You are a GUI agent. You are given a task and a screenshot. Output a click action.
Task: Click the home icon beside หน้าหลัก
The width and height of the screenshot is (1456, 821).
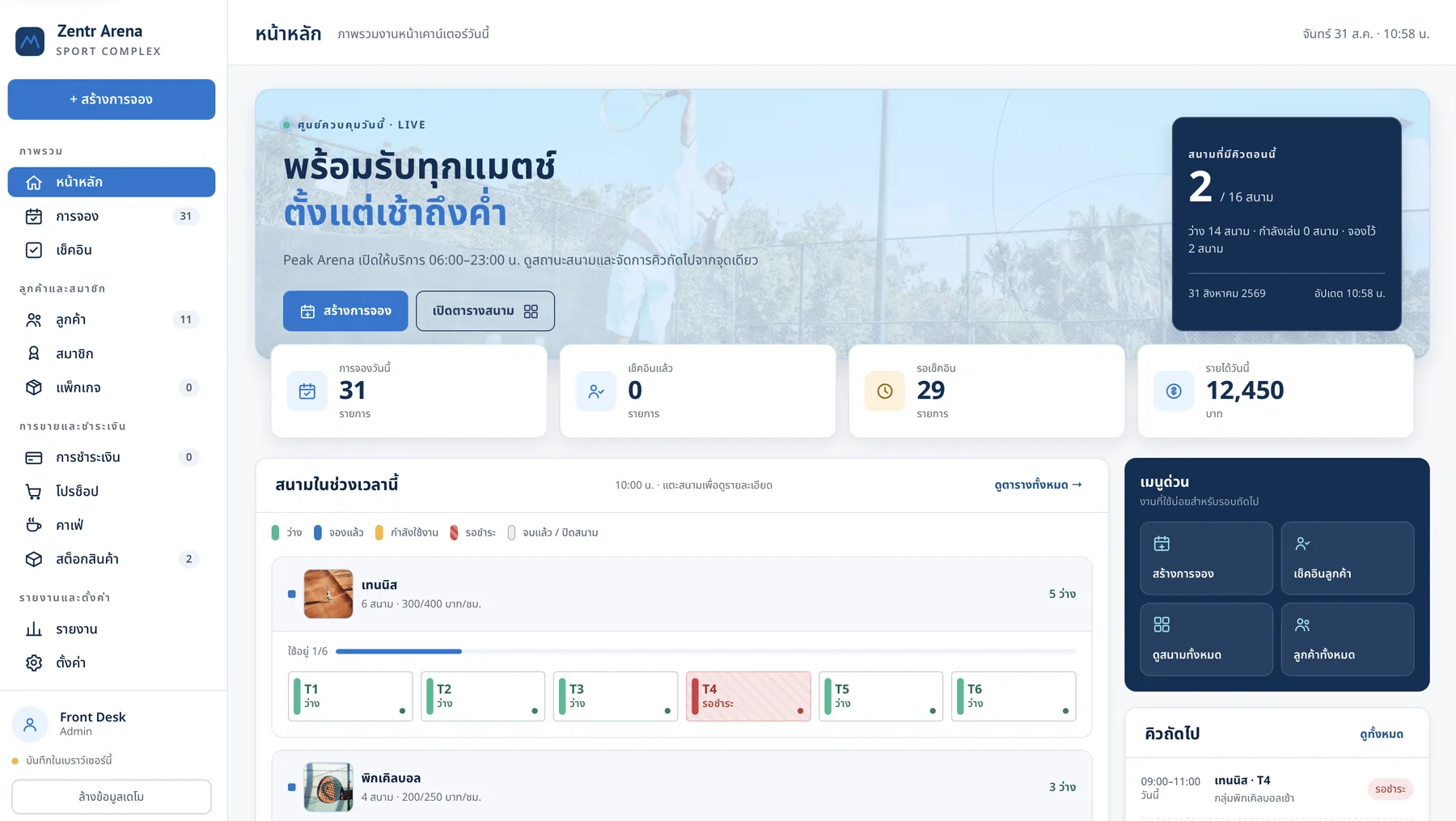[x=34, y=182]
